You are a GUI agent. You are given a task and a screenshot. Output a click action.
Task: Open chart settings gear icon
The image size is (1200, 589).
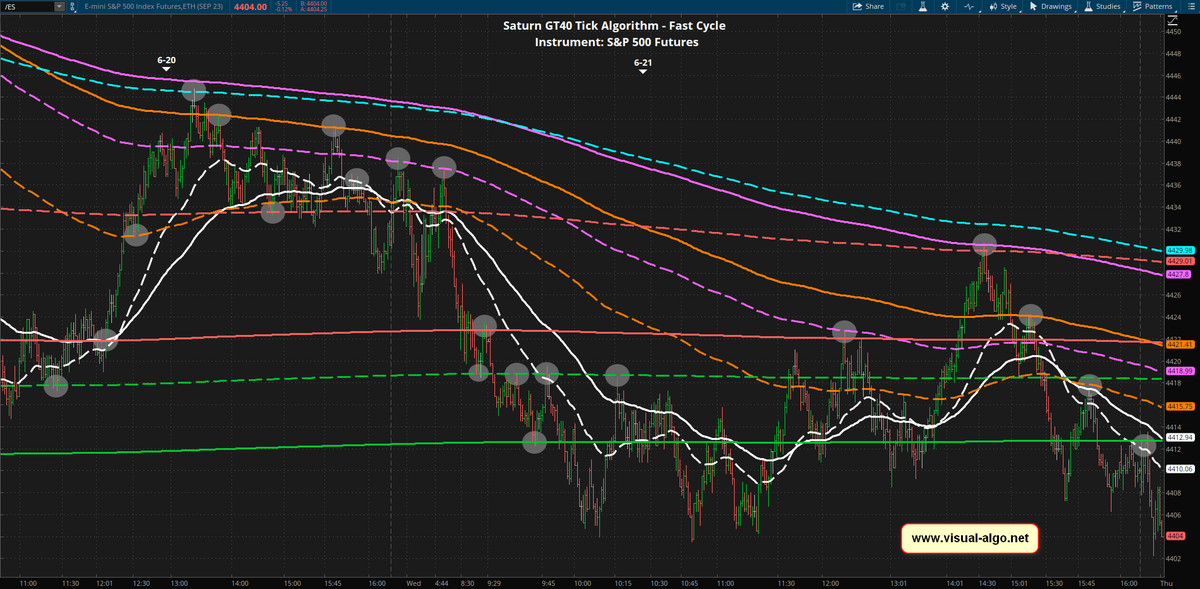point(945,7)
